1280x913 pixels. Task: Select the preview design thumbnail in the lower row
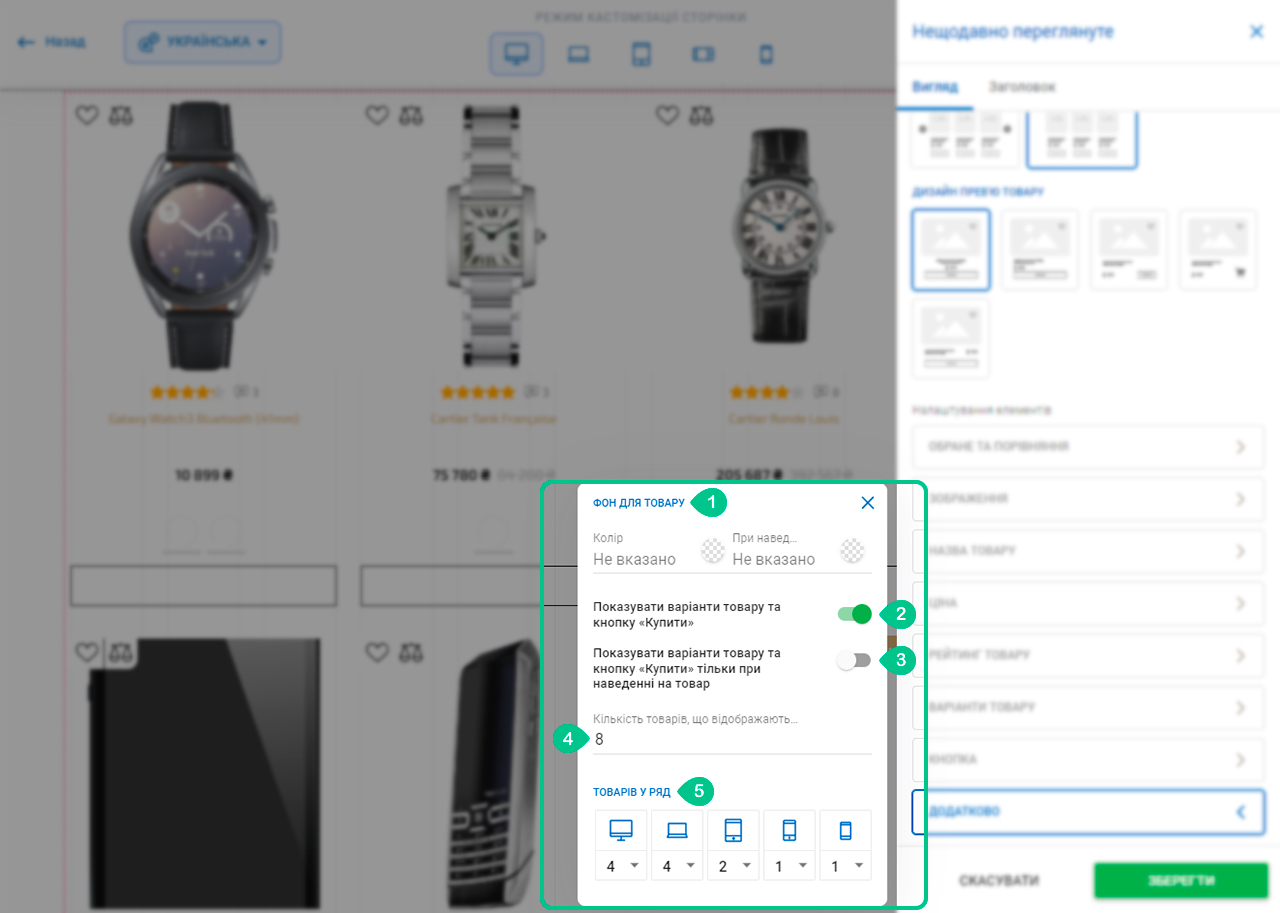(951, 338)
